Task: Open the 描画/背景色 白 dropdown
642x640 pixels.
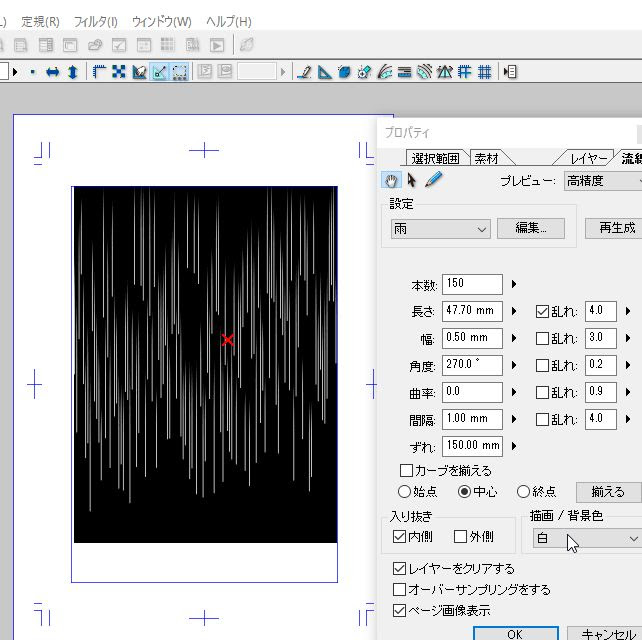Action: [587, 538]
